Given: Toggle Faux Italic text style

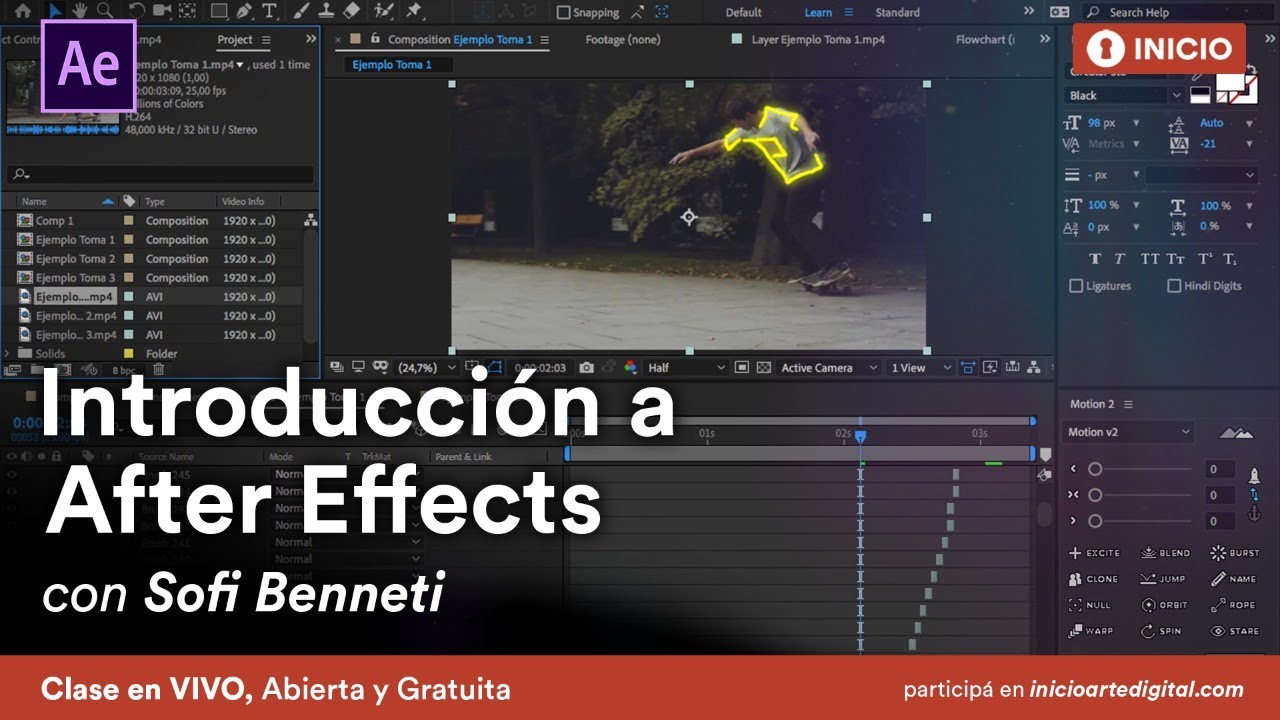Looking at the screenshot, I should coord(1120,259).
